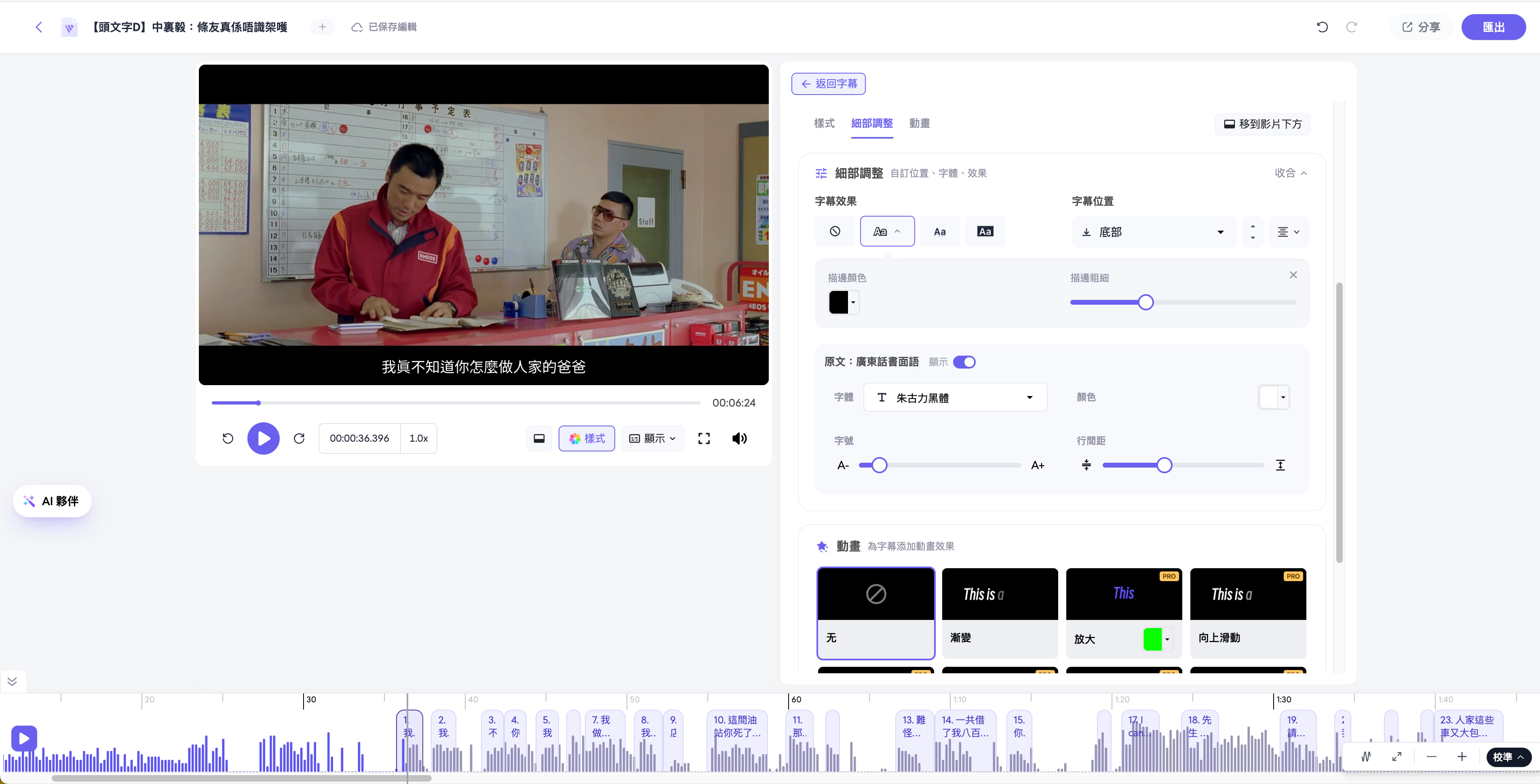Click the 匯出 export button
This screenshot has height=784, width=1540.
(x=1494, y=27)
